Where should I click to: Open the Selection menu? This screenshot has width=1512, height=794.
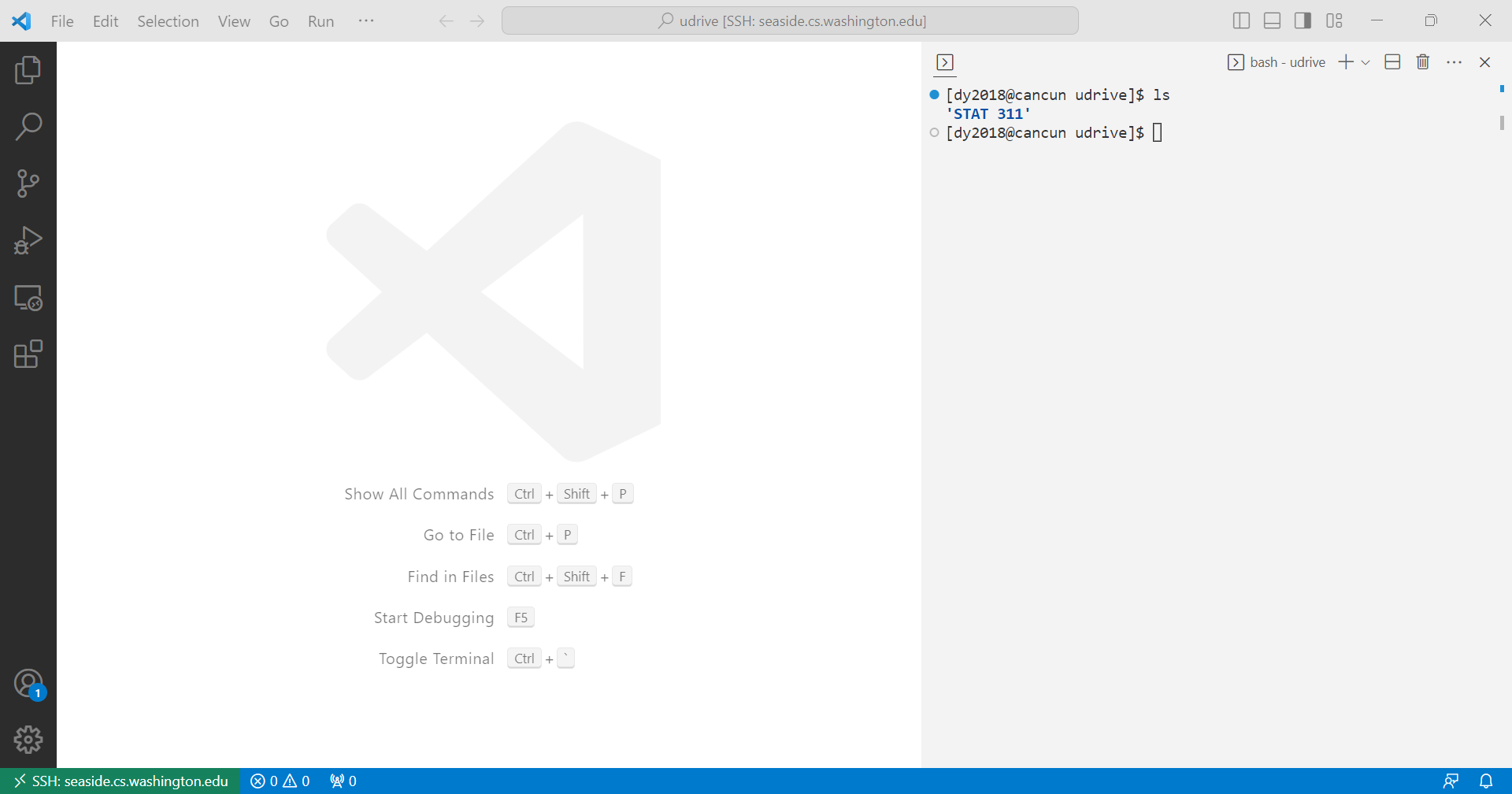(x=168, y=21)
